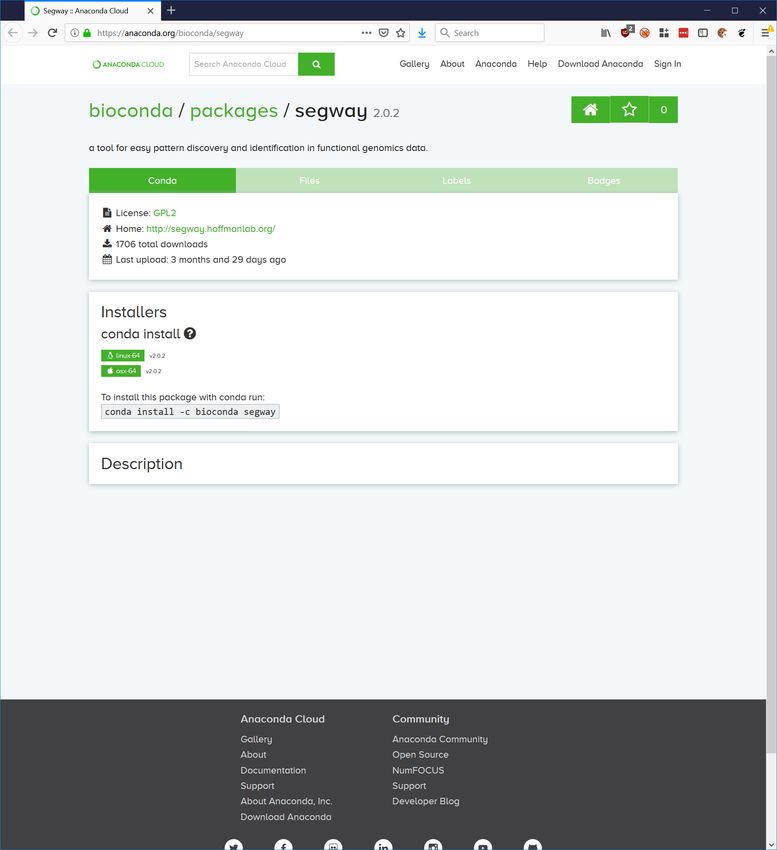
Task: Open Gallery in top navigation
Action: coord(414,64)
